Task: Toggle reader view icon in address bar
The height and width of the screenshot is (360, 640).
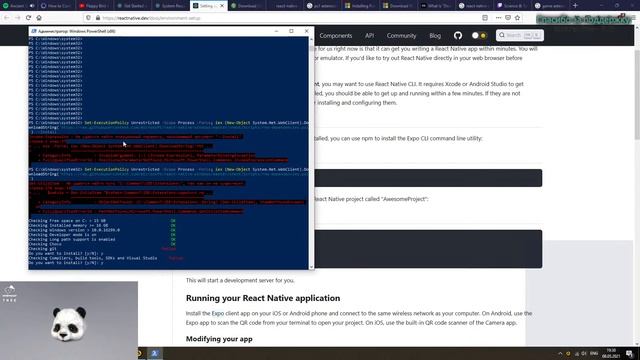Action: pyautogui.click(x=485, y=18)
